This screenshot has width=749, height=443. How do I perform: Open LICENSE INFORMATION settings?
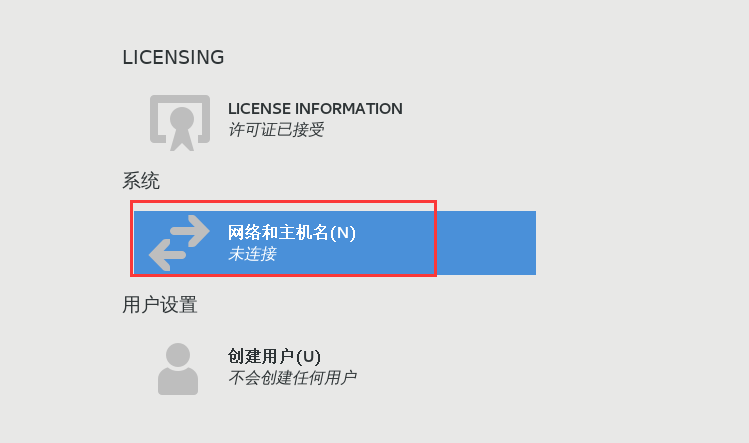pos(315,109)
